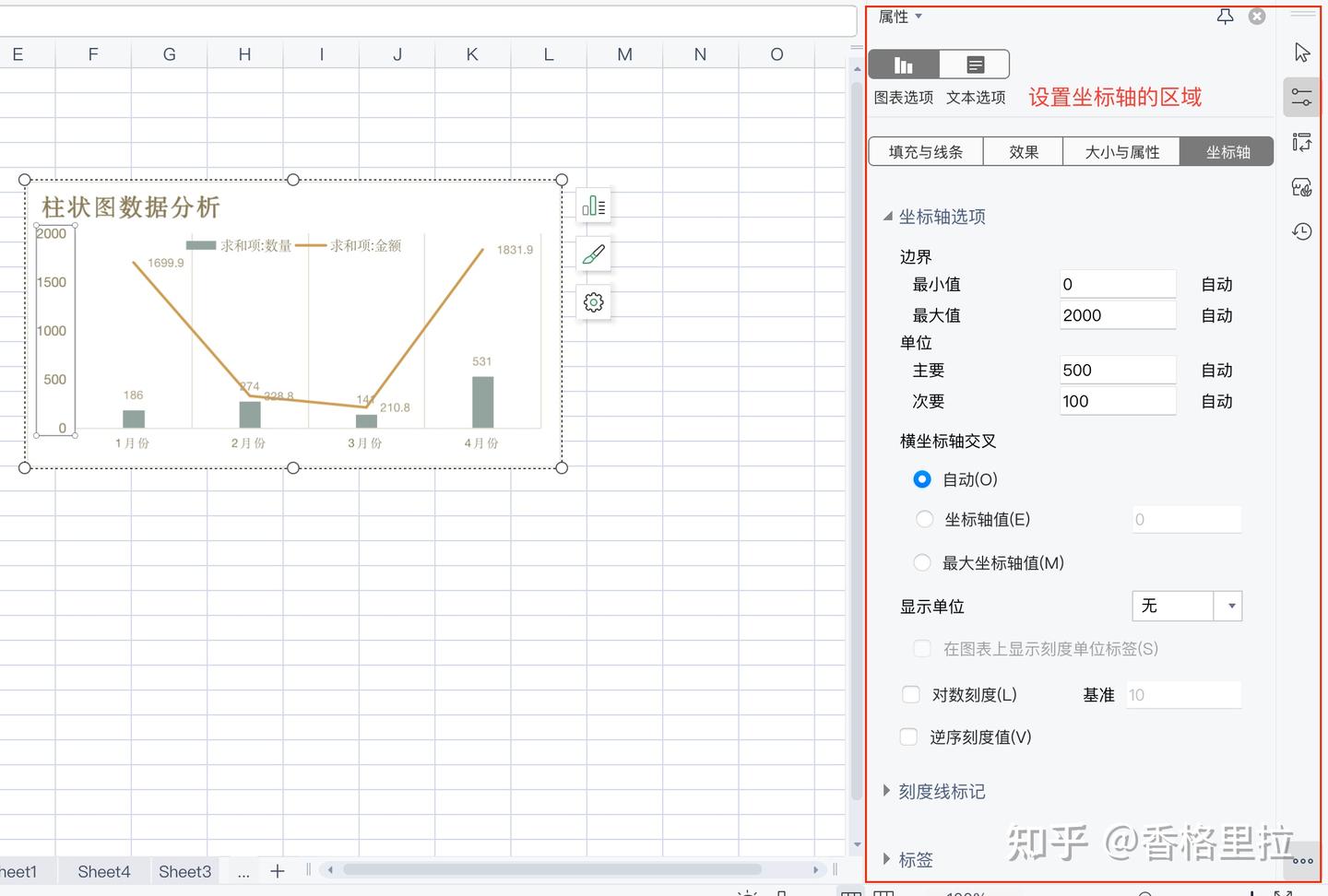Enable the 逆序刻度值(V) checkbox

909,737
